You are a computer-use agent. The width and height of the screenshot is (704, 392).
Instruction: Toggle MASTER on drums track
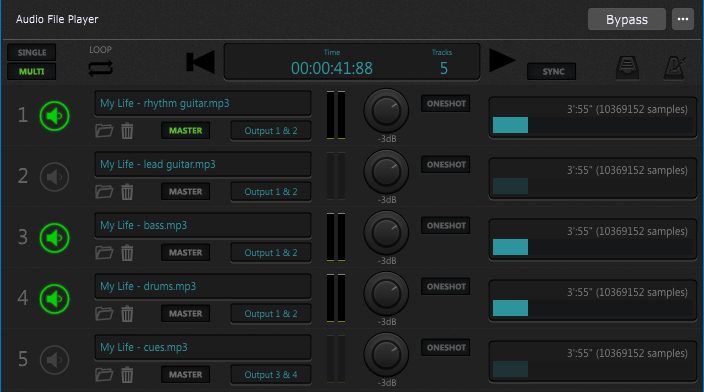pos(185,313)
